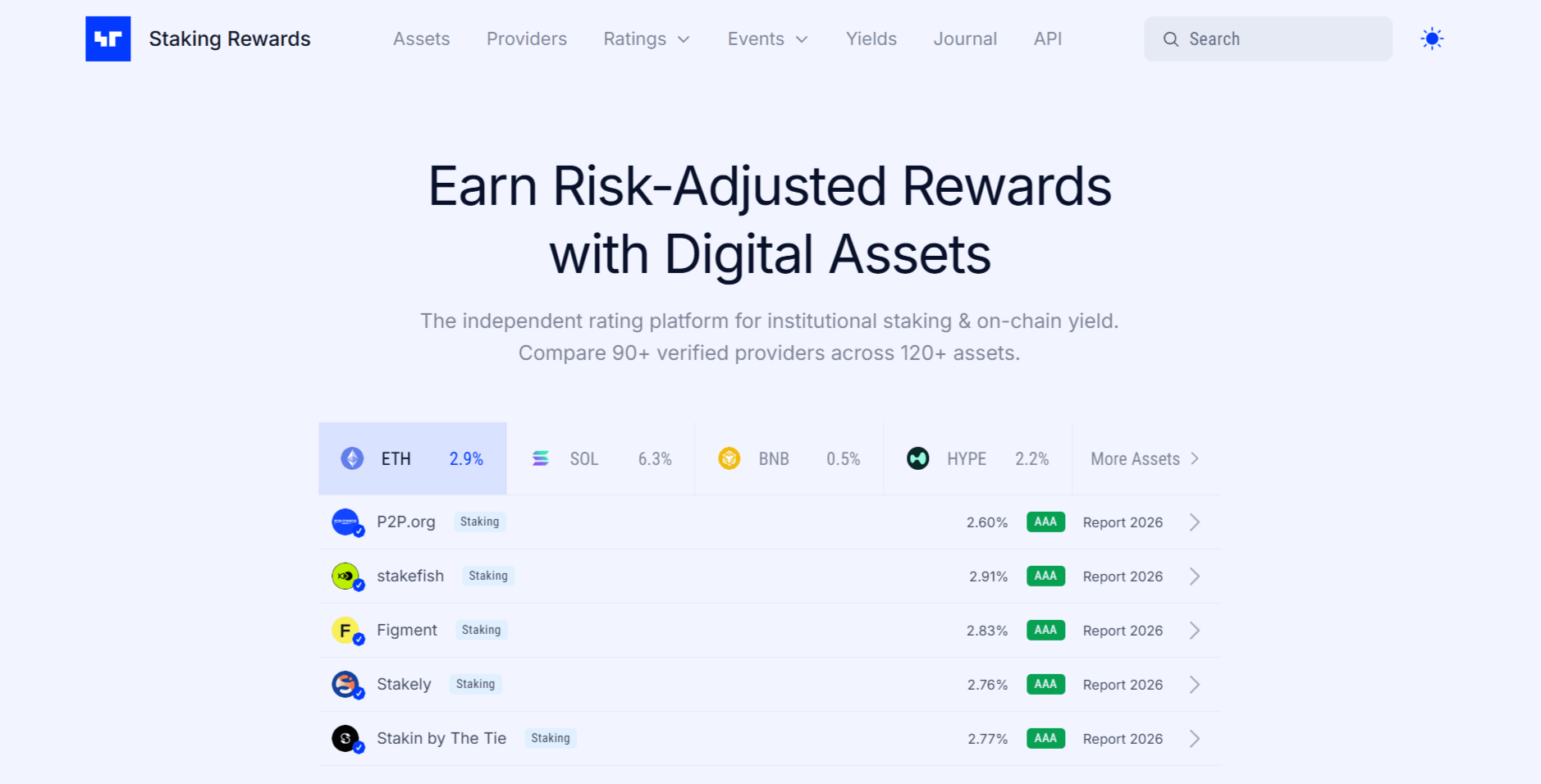This screenshot has width=1541, height=784.
Task: Click the More Assets button
Action: tap(1144, 458)
